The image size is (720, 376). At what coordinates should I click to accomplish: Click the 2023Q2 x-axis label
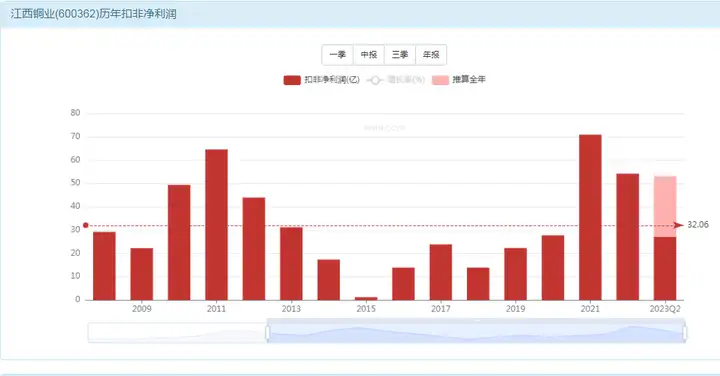click(665, 309)
